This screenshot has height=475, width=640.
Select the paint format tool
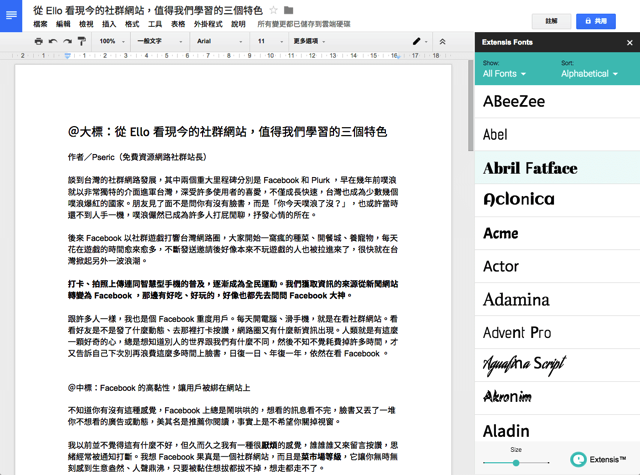(x=82, y=41)
